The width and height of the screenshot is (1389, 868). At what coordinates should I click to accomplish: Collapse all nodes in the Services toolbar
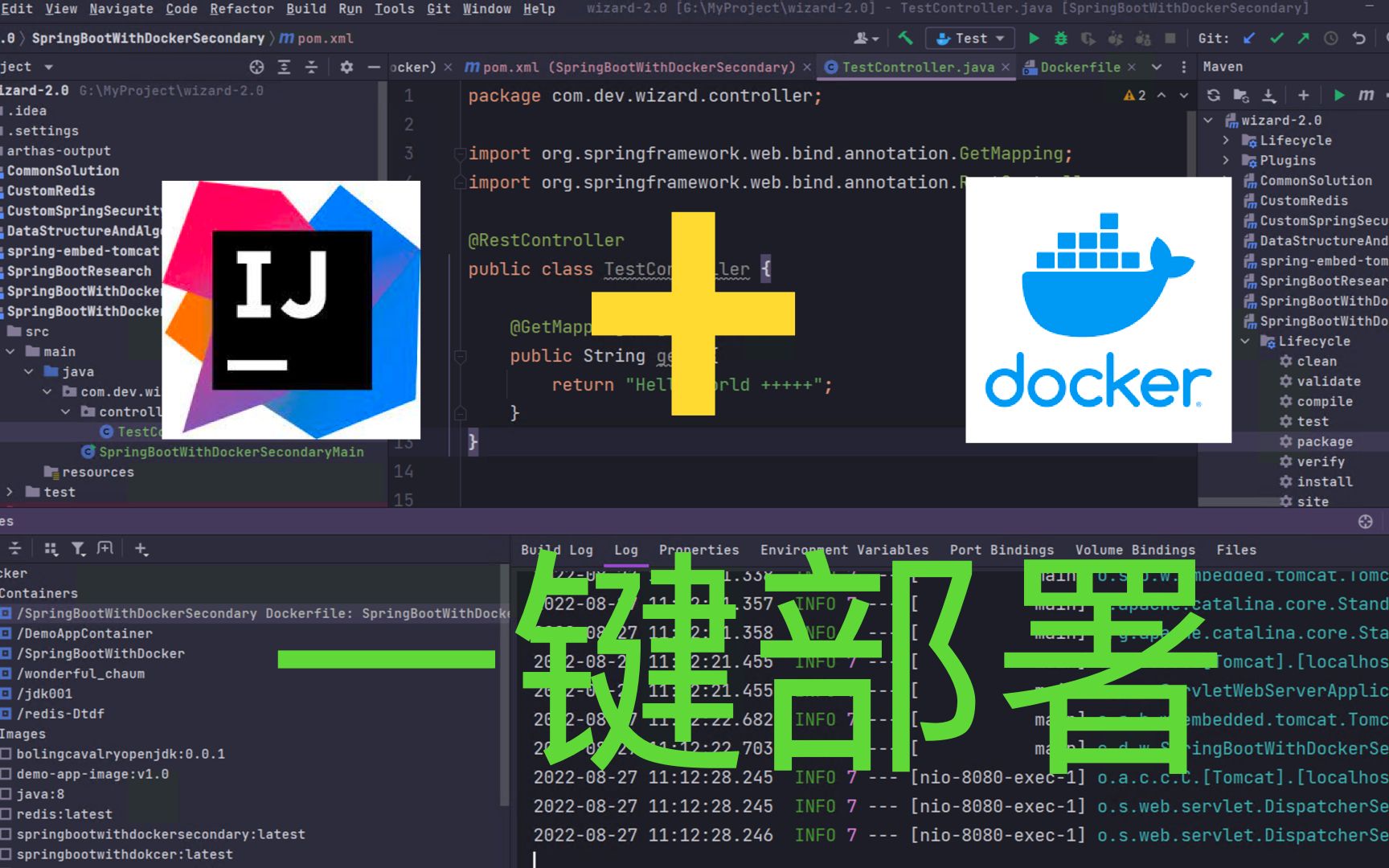pos(14,549)
